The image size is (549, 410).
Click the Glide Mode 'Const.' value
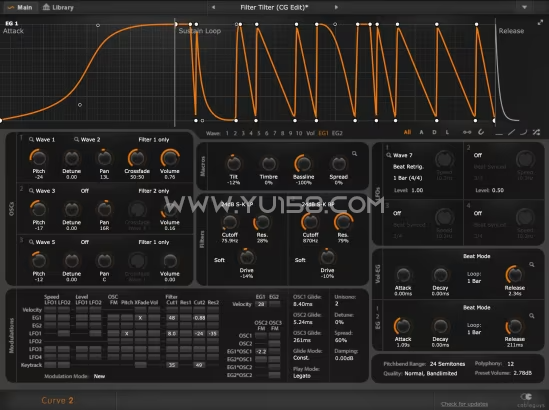pyautogui.click(x=301, y=358)
